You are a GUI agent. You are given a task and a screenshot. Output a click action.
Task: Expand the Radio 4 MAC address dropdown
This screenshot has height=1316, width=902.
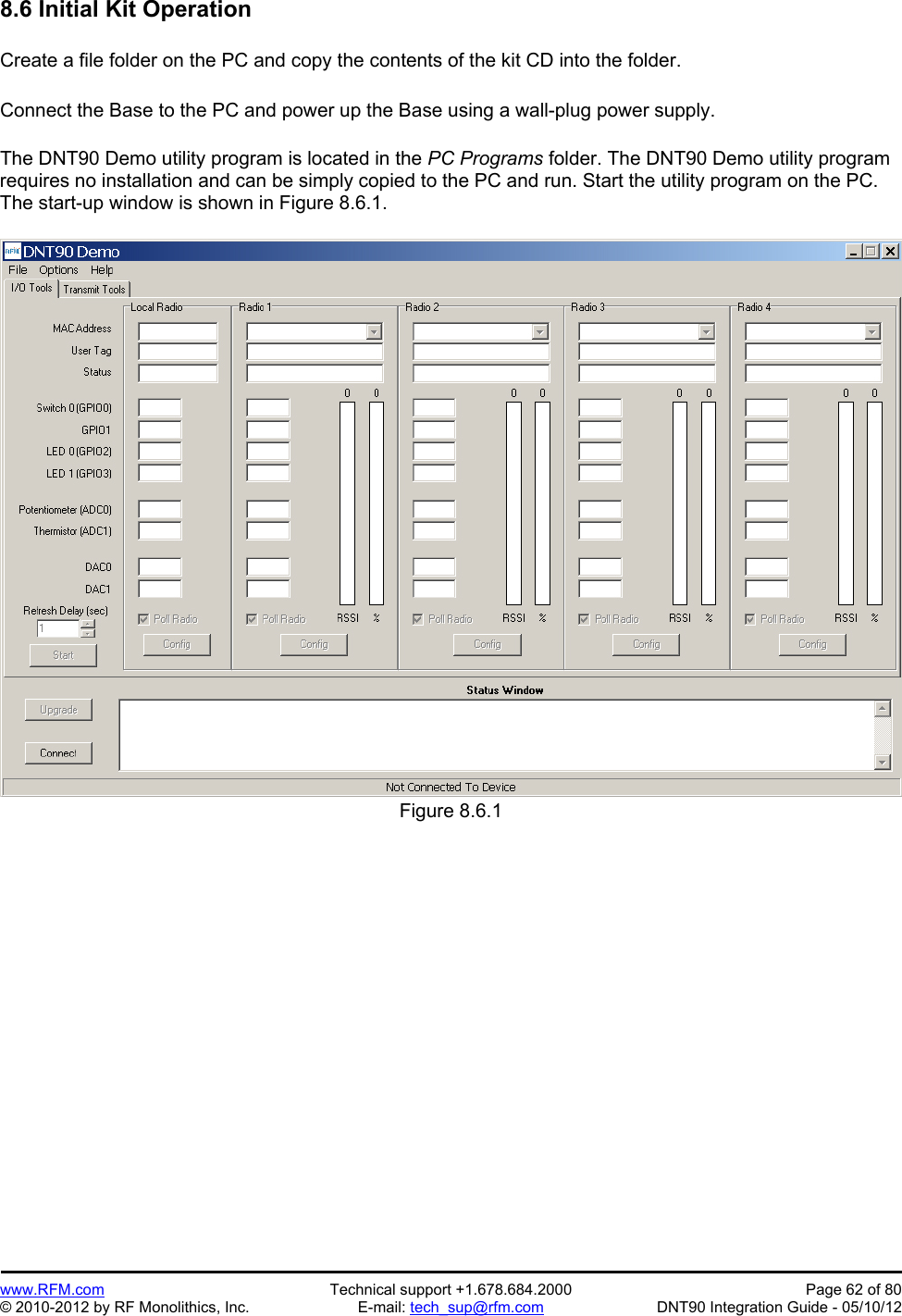872,331
